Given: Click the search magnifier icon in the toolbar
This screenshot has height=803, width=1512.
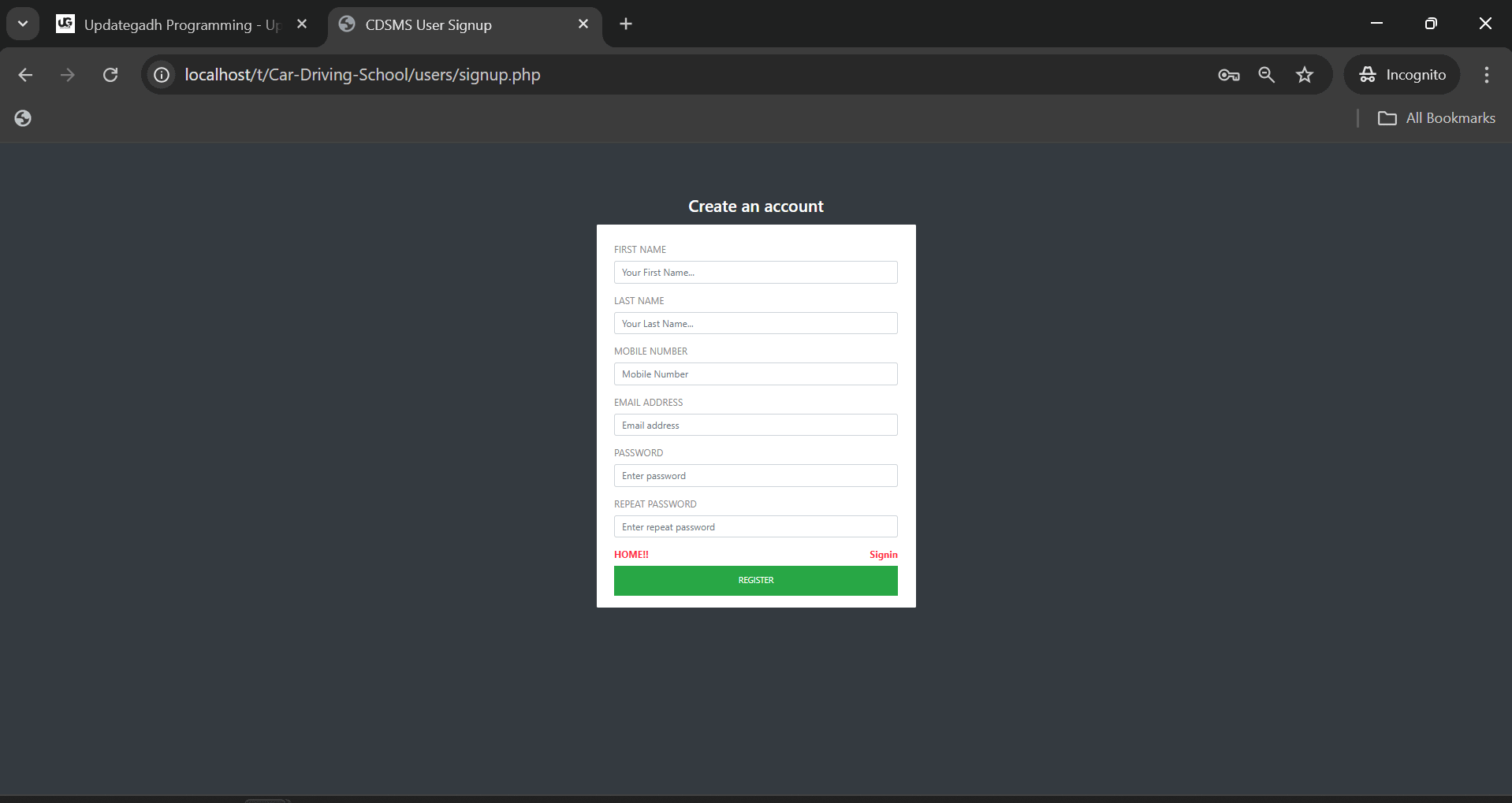Looking at the screenshot, I should [1266, 75].
